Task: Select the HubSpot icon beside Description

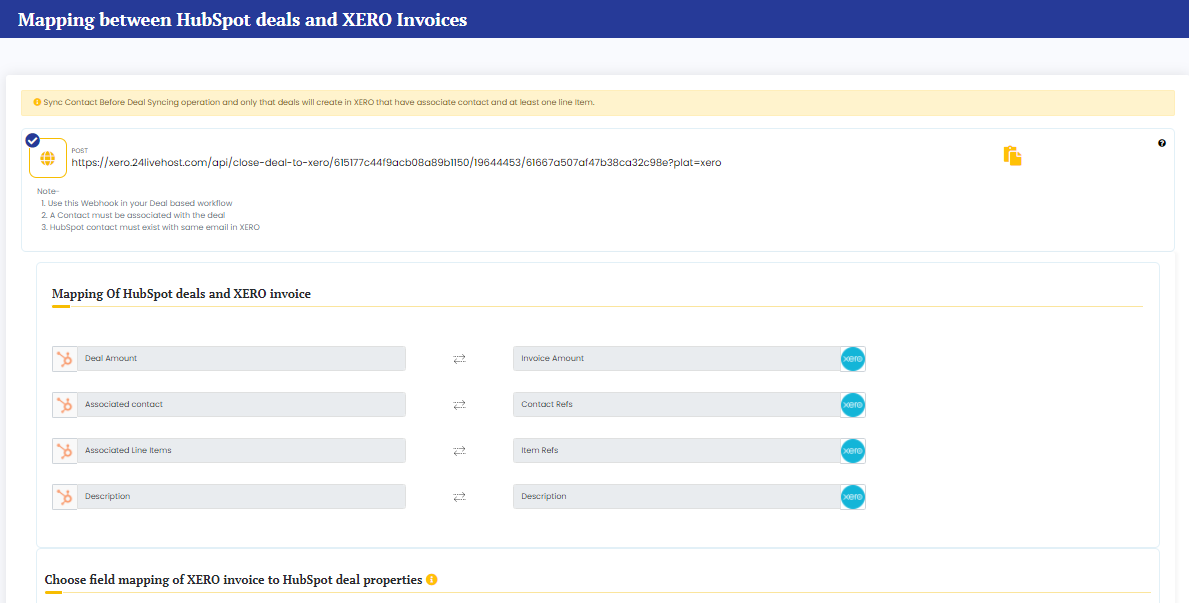Action: pos(65,496)
